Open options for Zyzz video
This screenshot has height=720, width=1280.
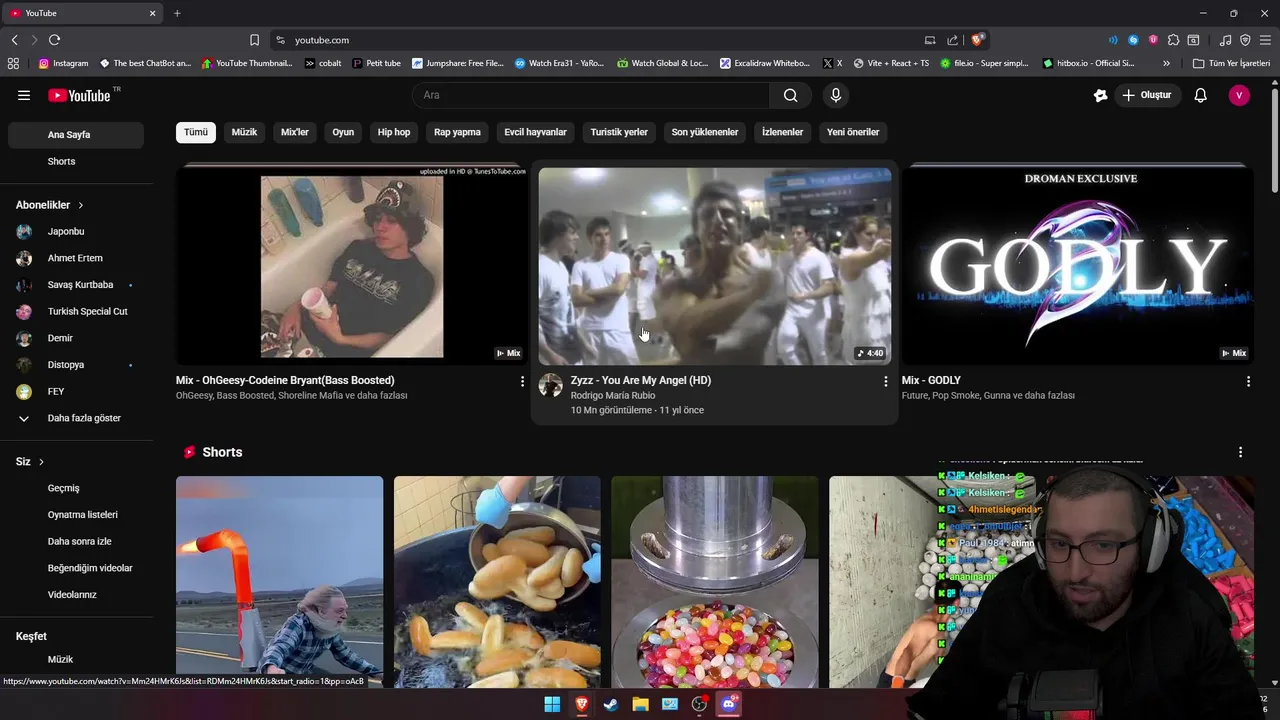(885, 381)
